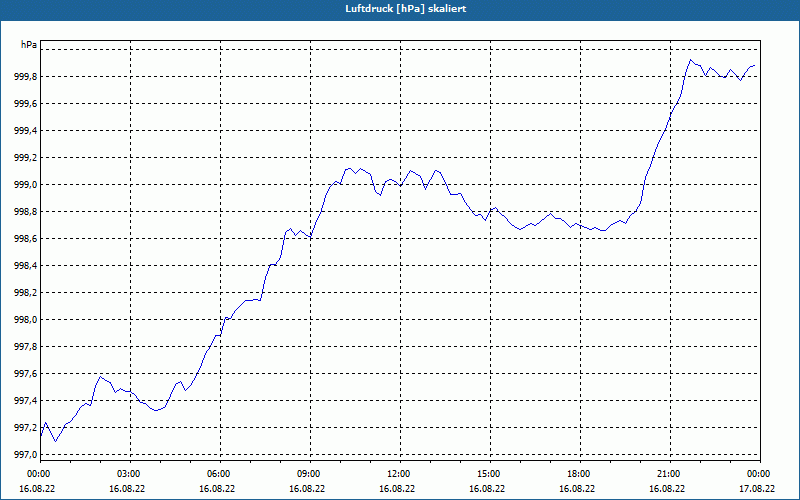Select the 998,6 axis value
The width and height of the screenshot is (800, 500).
[25, 239]
